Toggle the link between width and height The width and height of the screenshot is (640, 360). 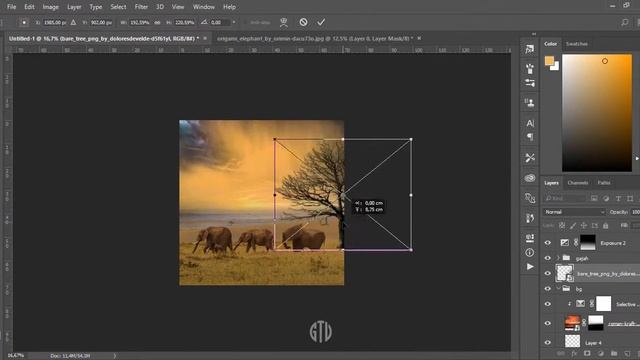coord(157,22)
